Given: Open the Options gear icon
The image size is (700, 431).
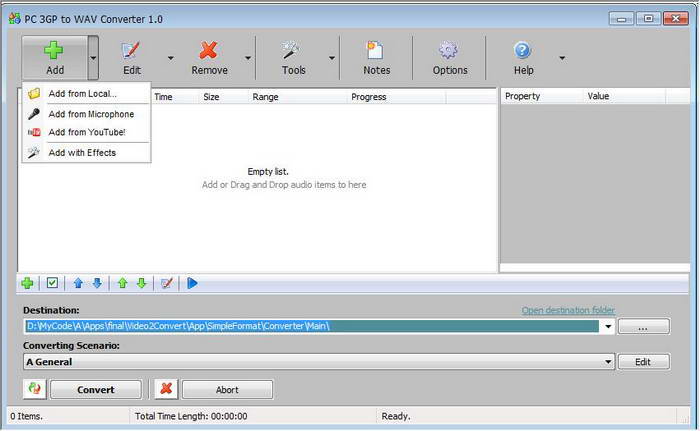Looking at the screenshot, I should pos(448,50).
